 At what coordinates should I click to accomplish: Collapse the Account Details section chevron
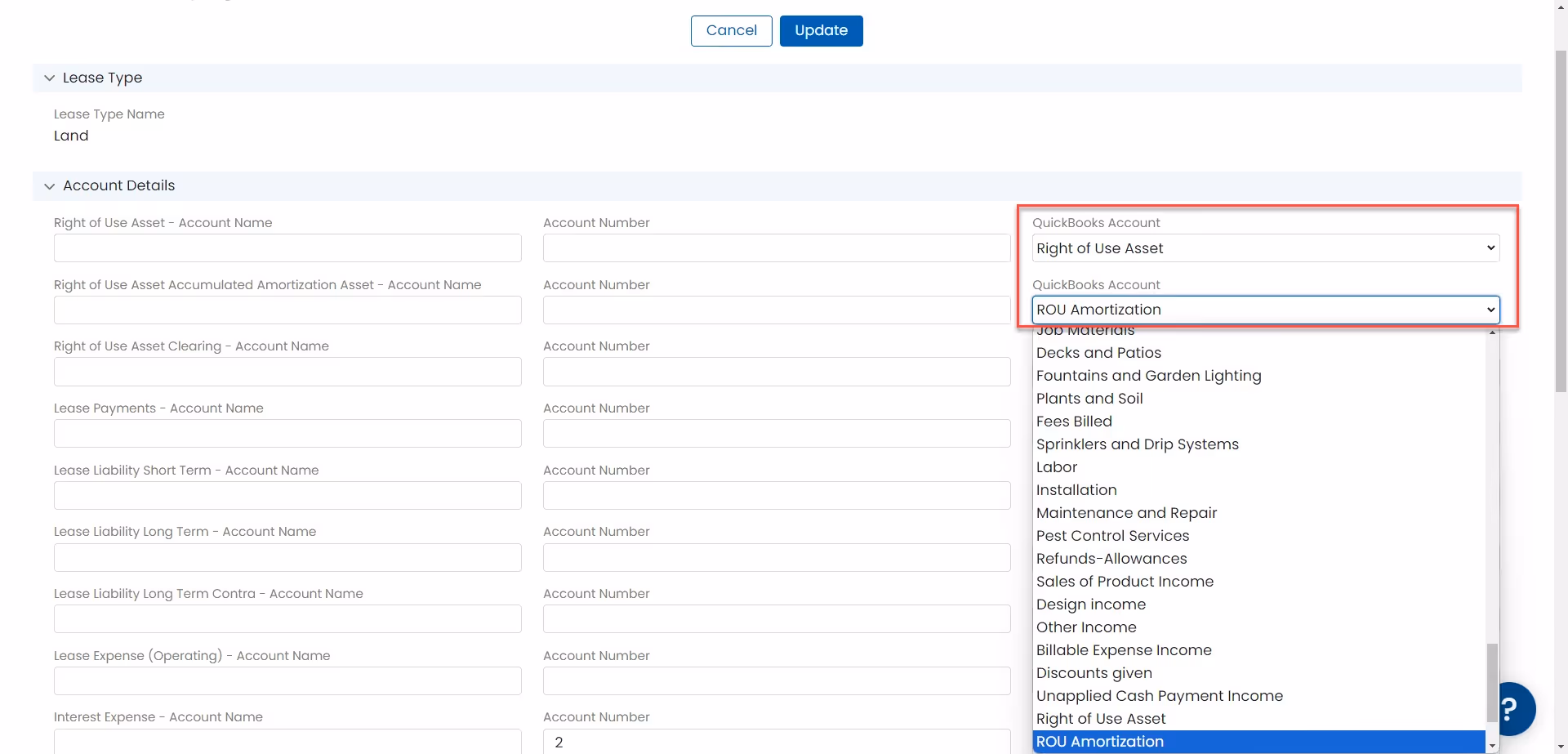50,186
